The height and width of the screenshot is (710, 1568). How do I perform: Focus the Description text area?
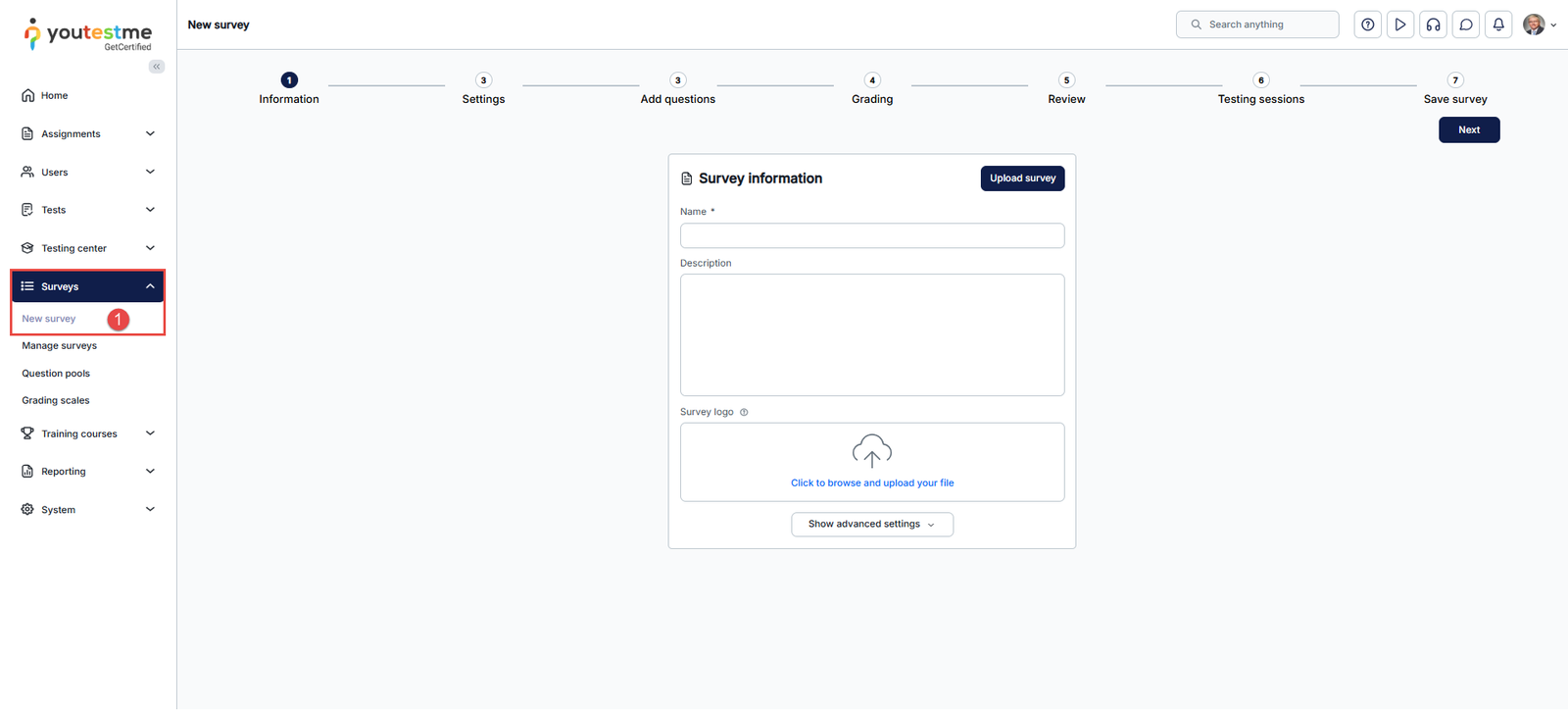pyautogui.click(x=872, y=335)
